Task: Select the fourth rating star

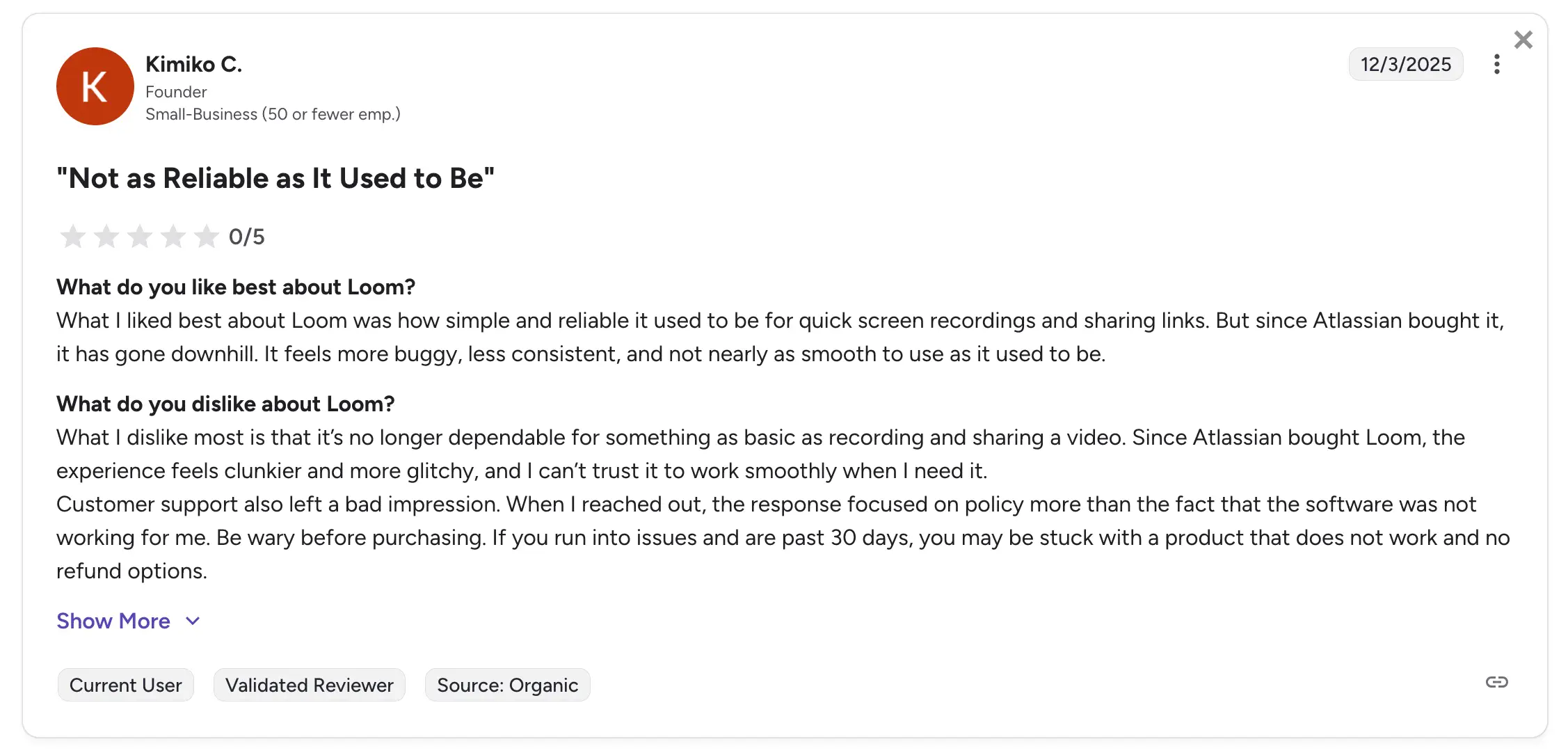Action: coord(173,237)
